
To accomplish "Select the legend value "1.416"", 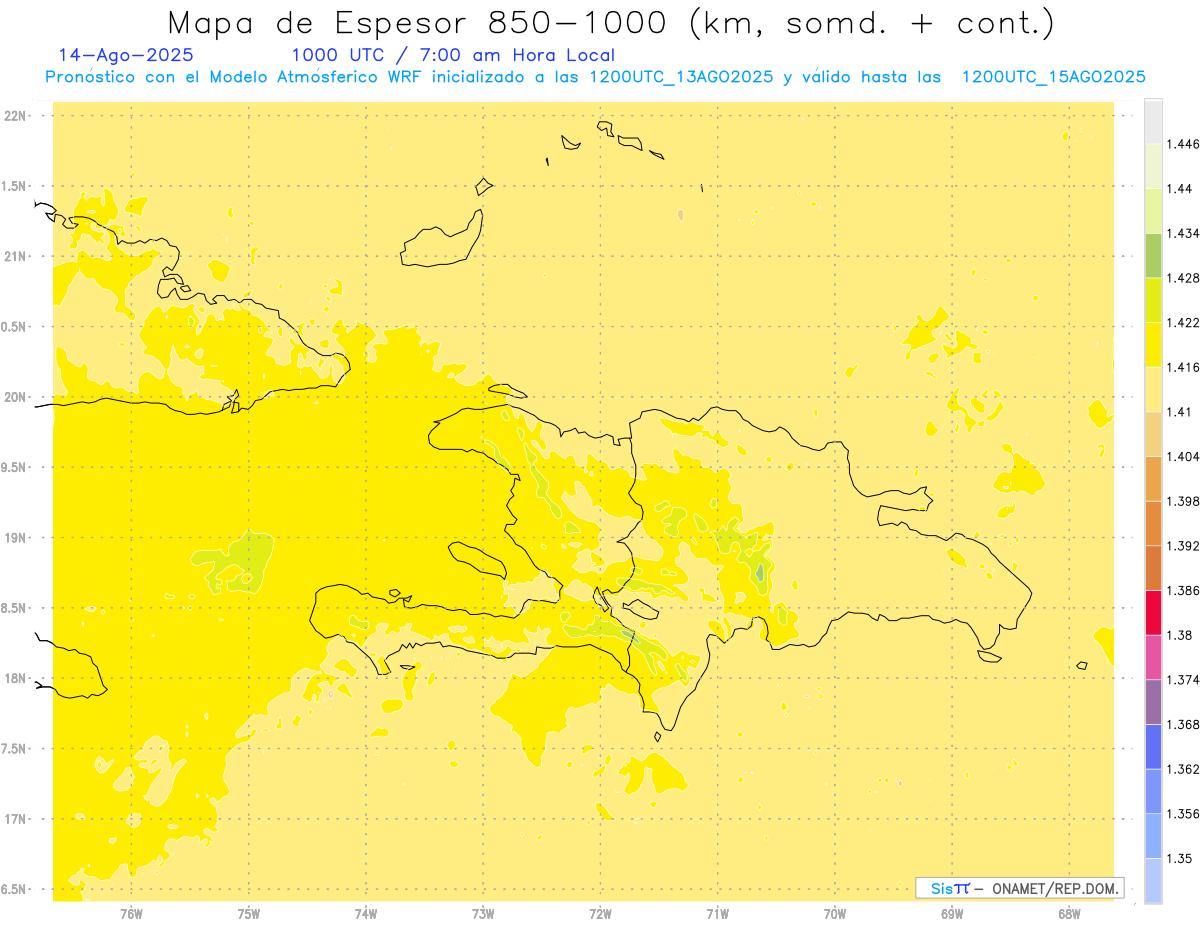I will (1183, 367).
